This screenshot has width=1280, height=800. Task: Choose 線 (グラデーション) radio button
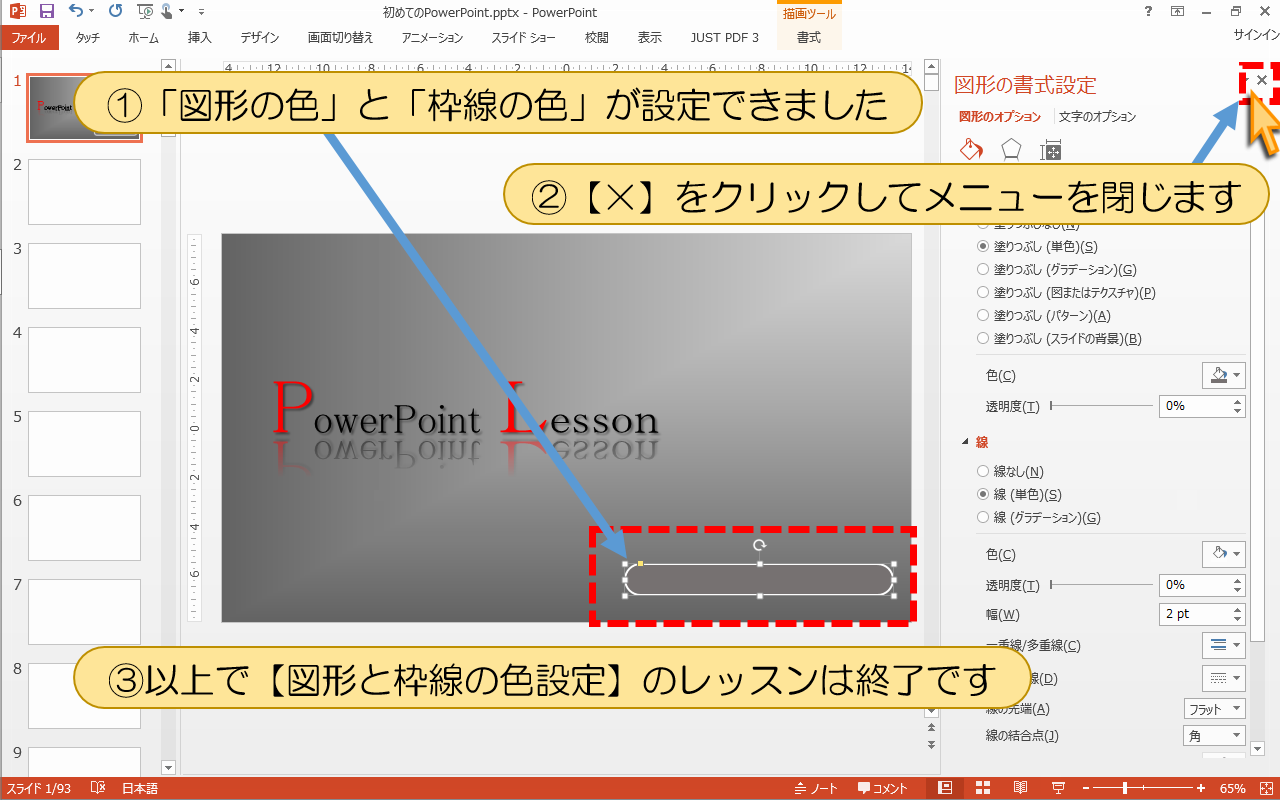coord(983,517)
